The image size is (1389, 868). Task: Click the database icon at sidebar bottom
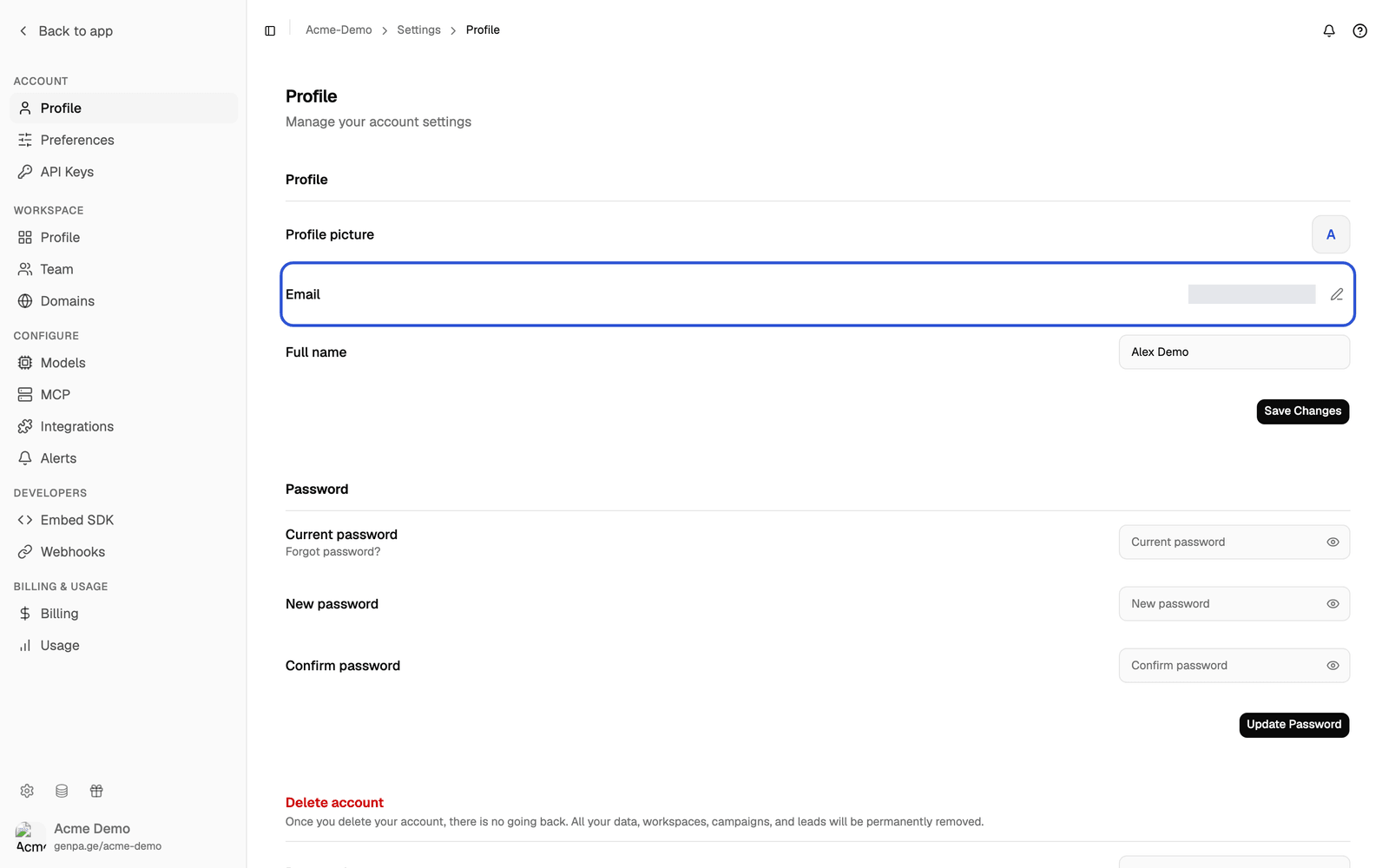pyautogui.click(x=62, y=791)
